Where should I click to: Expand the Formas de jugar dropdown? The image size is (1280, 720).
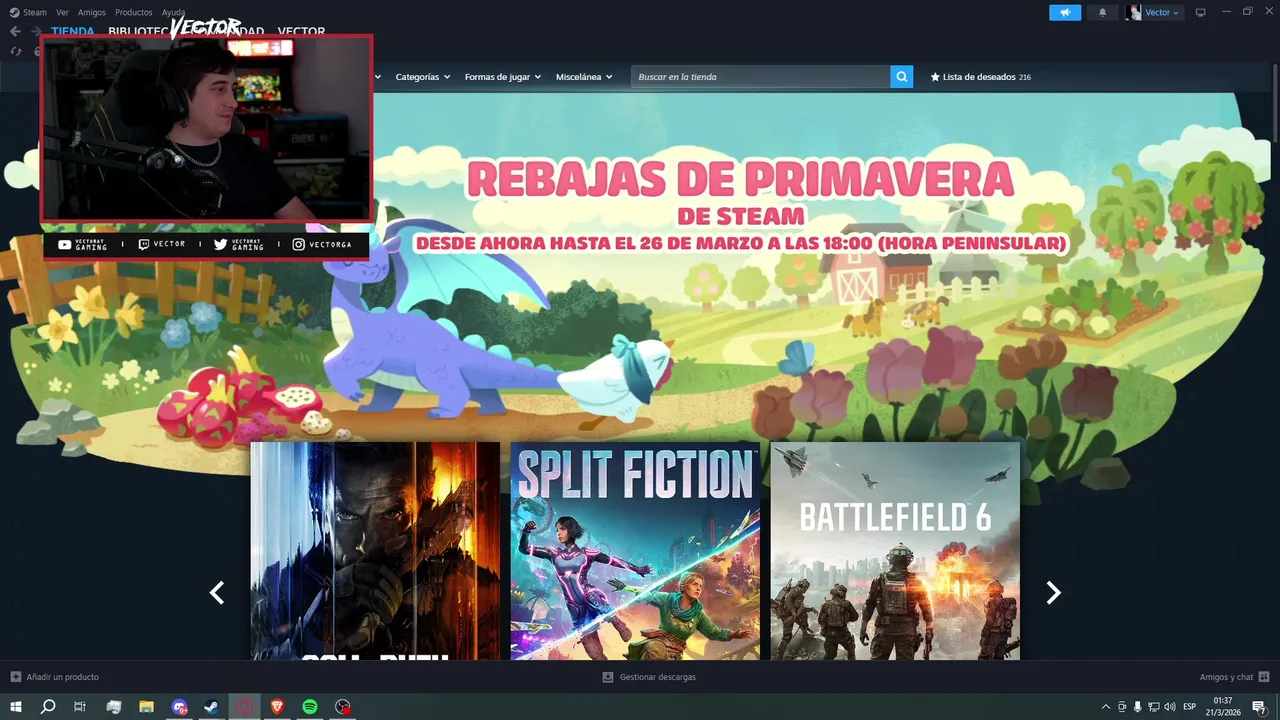click(502, 77)
